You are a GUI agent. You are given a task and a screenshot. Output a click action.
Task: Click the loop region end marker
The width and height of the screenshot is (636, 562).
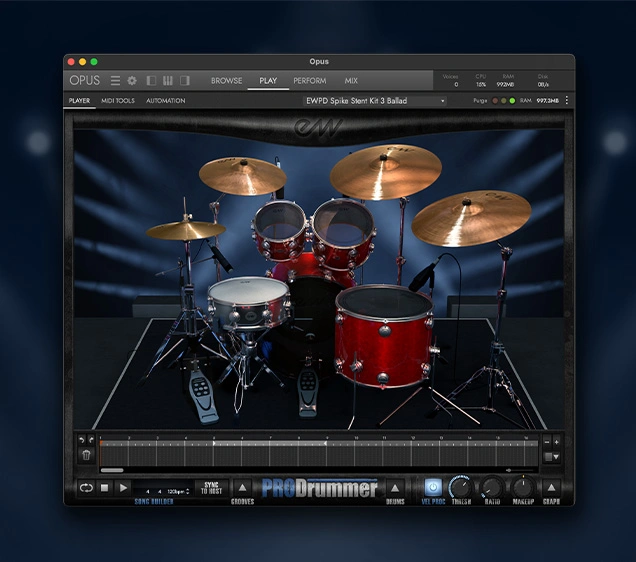[x=325, y=444]
